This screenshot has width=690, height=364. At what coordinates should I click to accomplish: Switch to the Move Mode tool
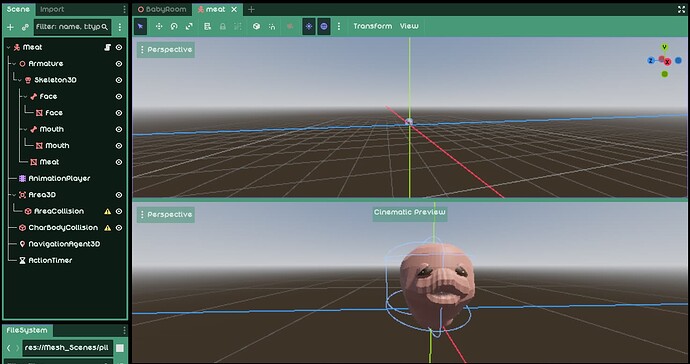pos(159,26)
